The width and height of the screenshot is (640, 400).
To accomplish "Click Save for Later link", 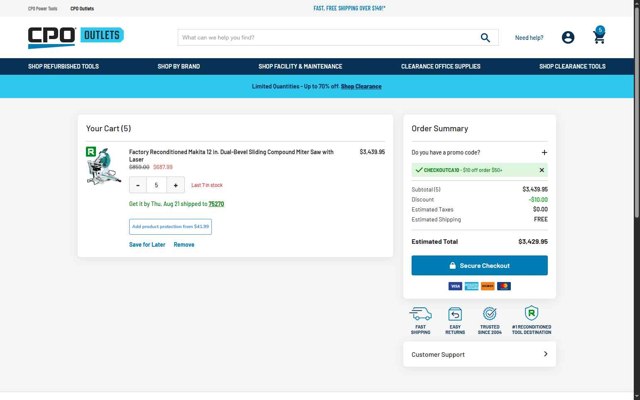I will click(147, 245).
